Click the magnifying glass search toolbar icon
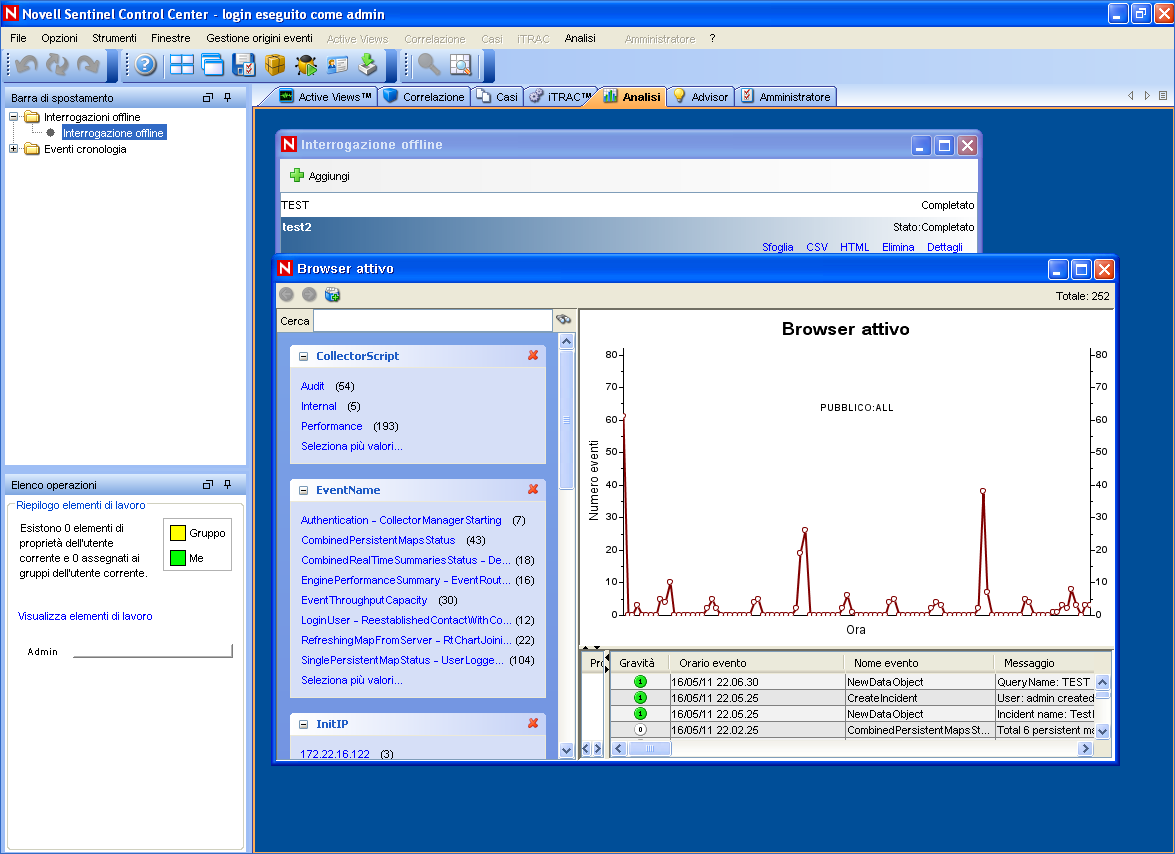The image size is (1175, 854). [429, 65]
